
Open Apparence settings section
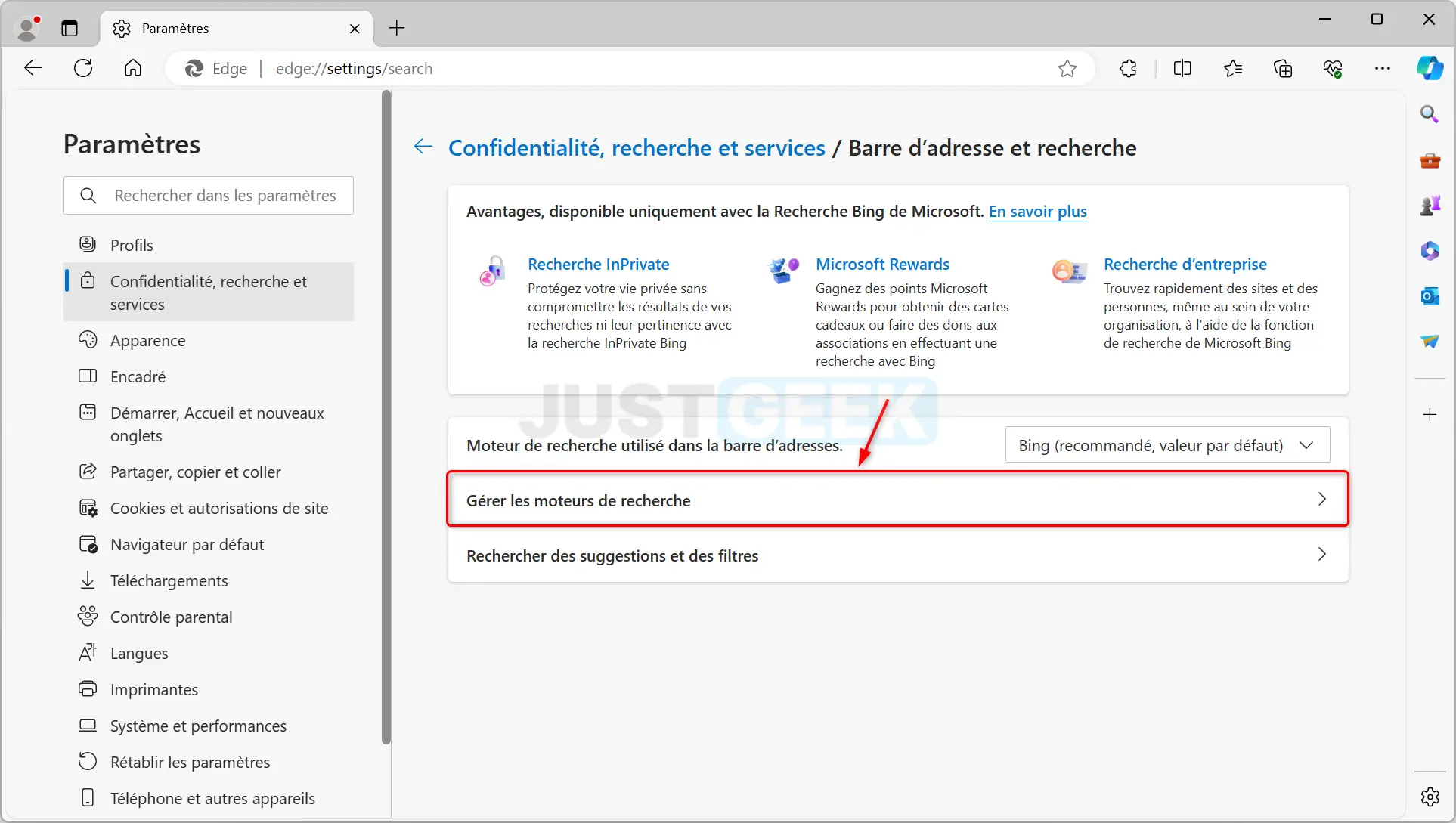click(208, 340)
